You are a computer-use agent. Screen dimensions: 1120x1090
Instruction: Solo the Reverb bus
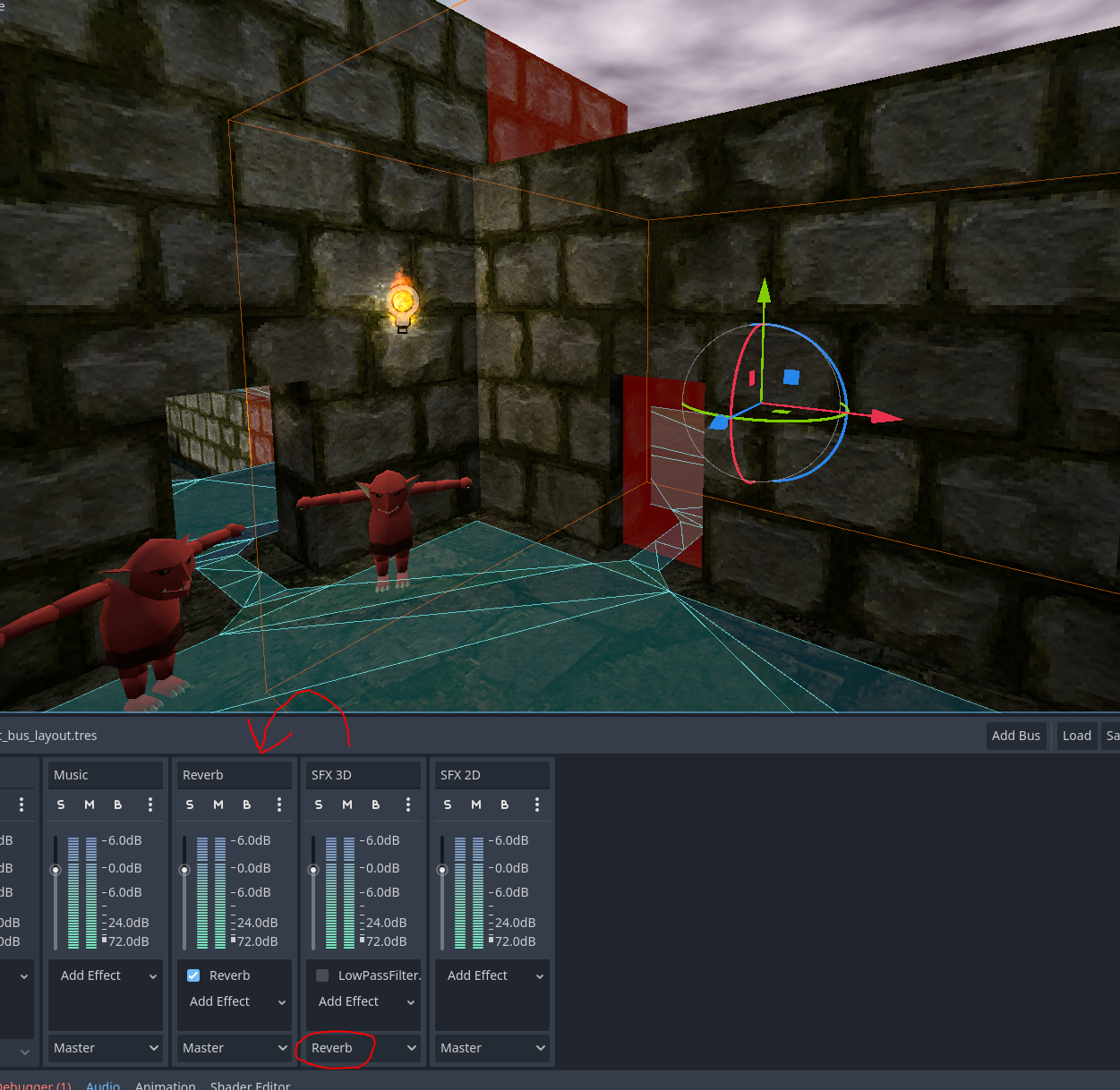tap(190, 805)
